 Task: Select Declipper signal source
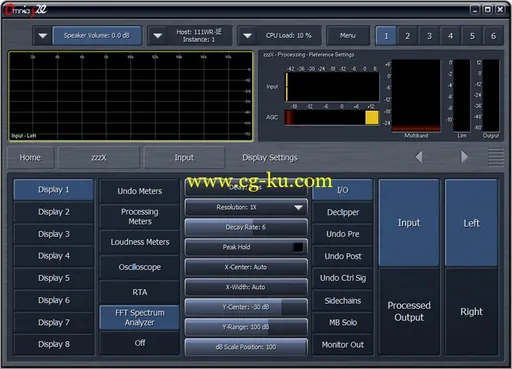[x=343, y=212]
